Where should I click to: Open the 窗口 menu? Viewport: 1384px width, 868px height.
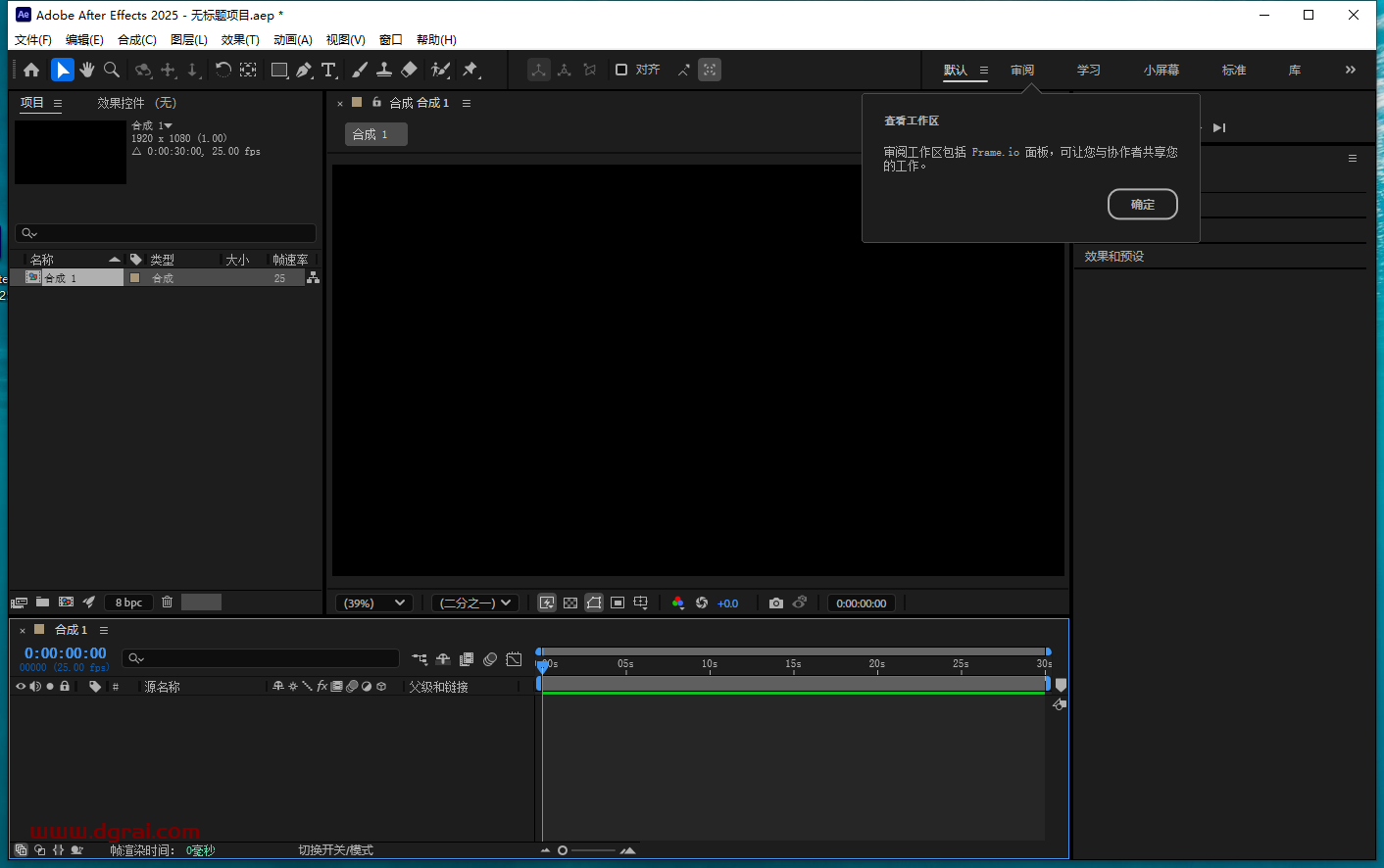[x=391, y=40]
